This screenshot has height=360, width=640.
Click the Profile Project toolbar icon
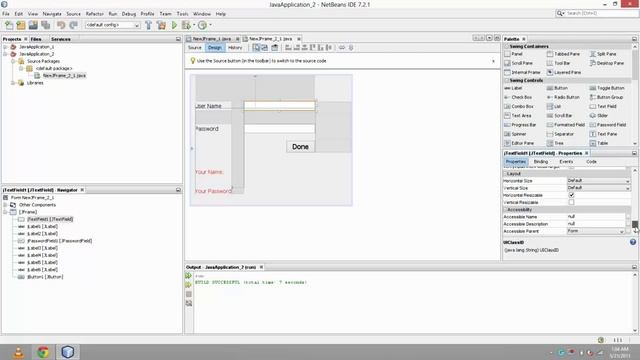tap(202, 25)
